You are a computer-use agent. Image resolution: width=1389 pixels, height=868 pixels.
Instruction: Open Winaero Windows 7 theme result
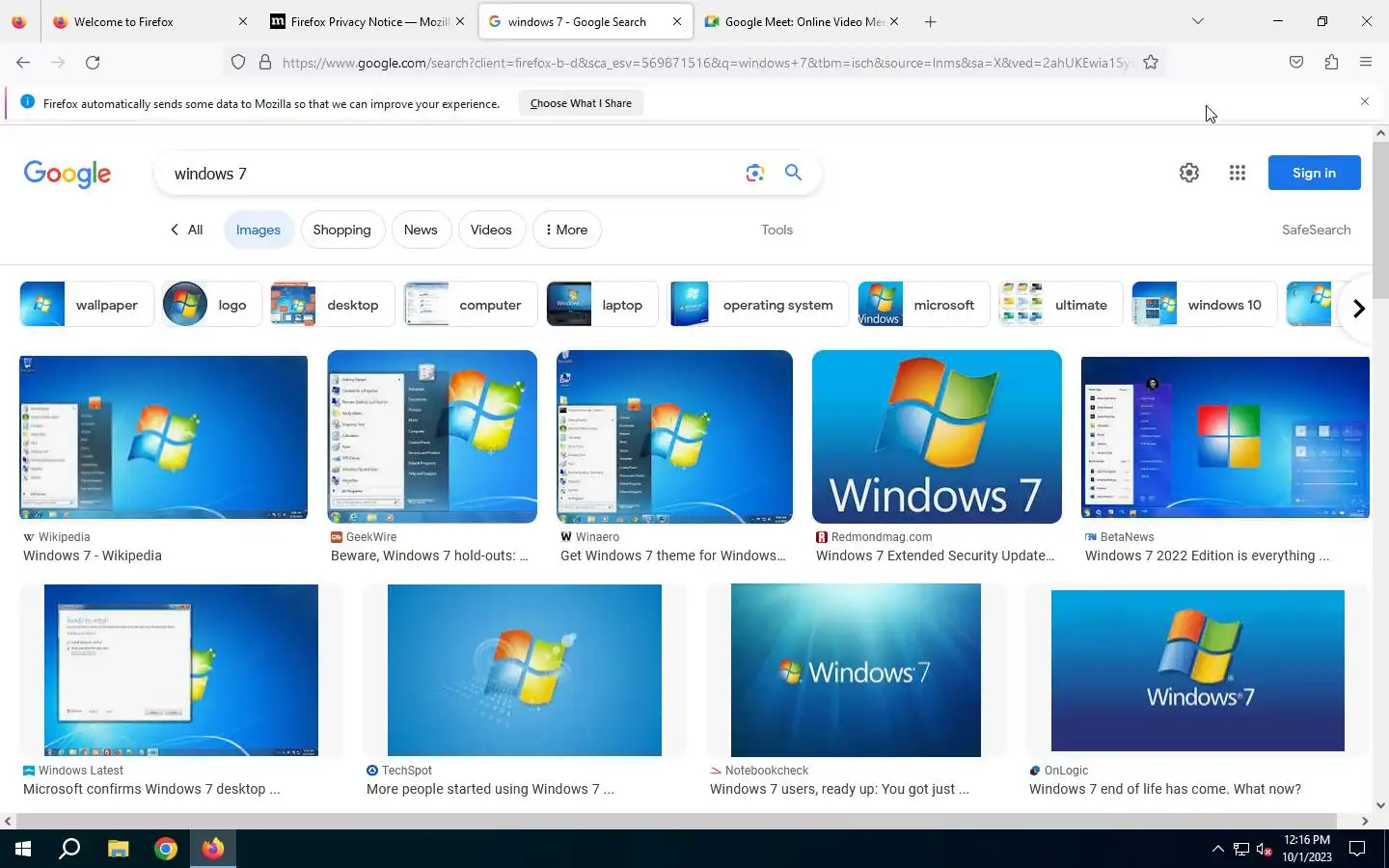[673, 556]
